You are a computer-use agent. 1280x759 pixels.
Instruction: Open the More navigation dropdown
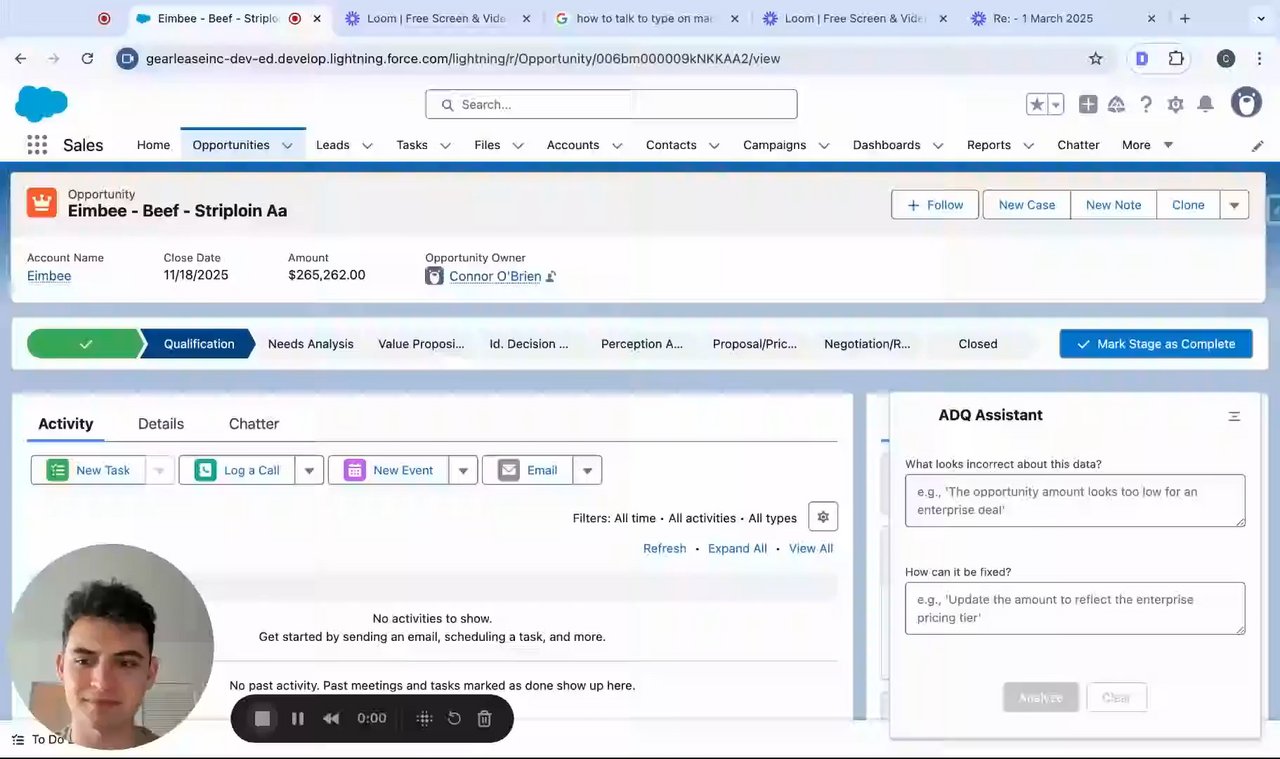[1147, 145]
